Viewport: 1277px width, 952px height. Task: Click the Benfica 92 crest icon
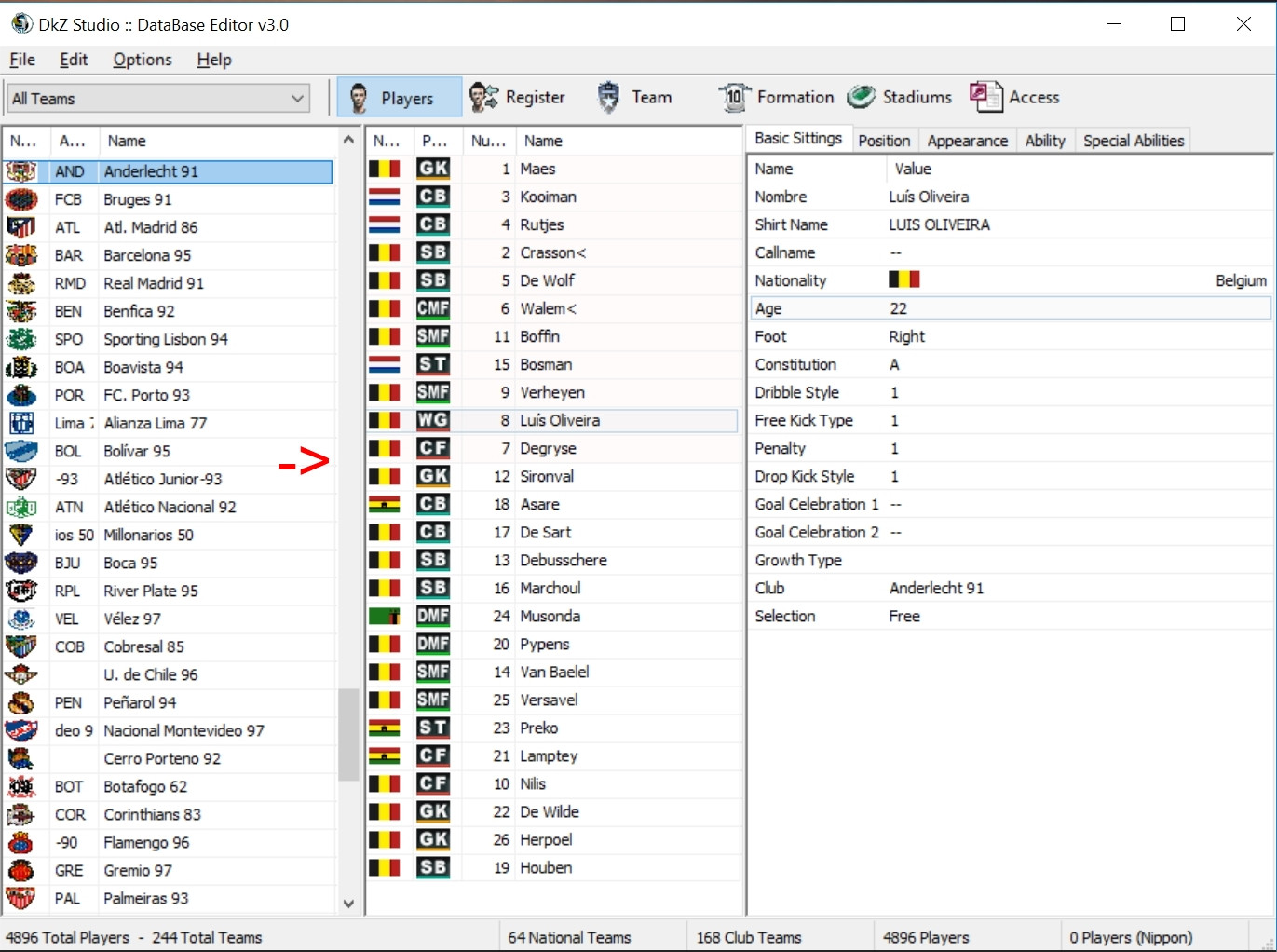tap(21, 311)
